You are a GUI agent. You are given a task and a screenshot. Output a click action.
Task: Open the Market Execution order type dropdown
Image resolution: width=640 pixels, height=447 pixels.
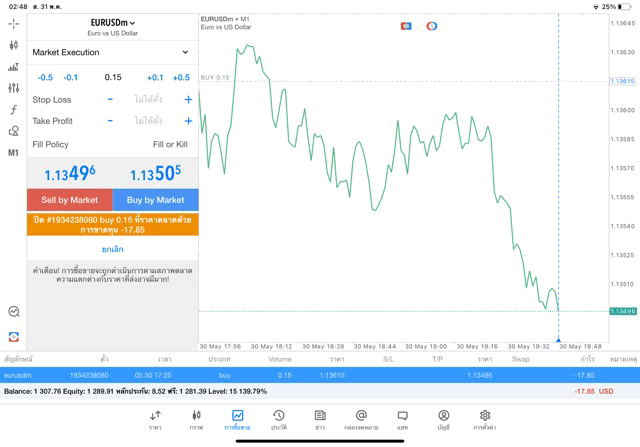click(x=112, y=52)
